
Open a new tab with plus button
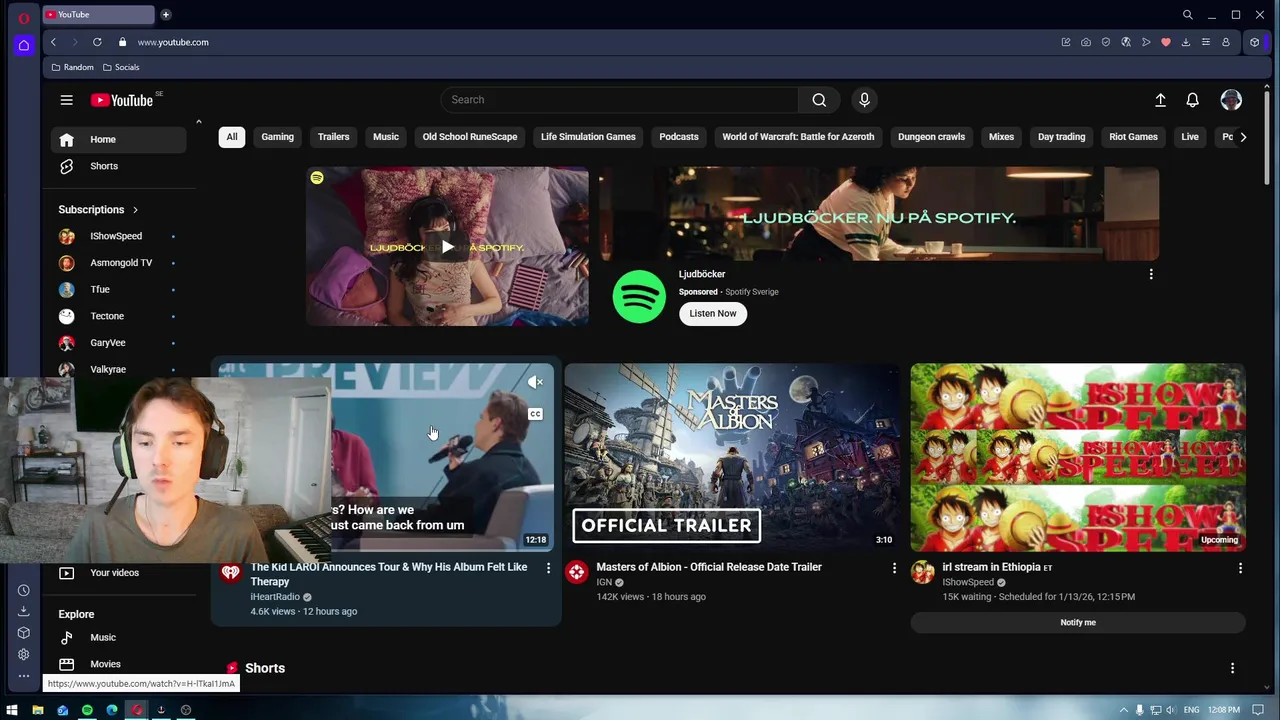pyautogui.click(x=166, y=15)
